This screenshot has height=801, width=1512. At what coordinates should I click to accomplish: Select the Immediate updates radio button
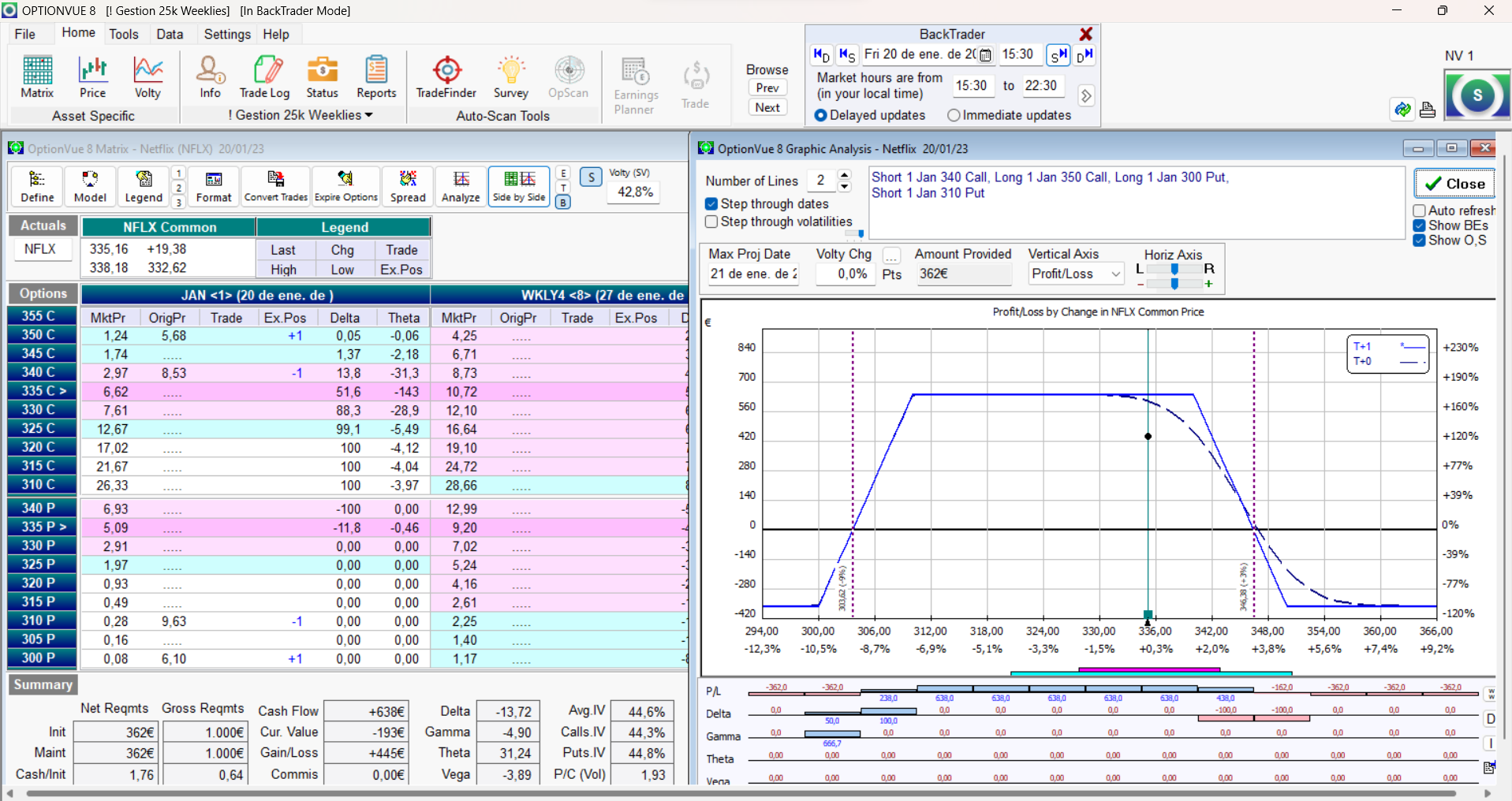click(x=954, y=115)
